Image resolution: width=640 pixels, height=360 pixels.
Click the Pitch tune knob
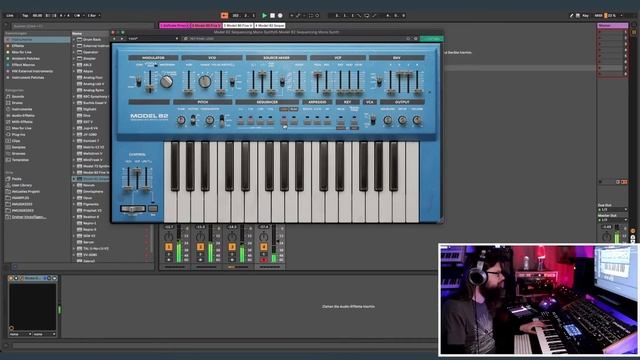click(x=181, y=120)
